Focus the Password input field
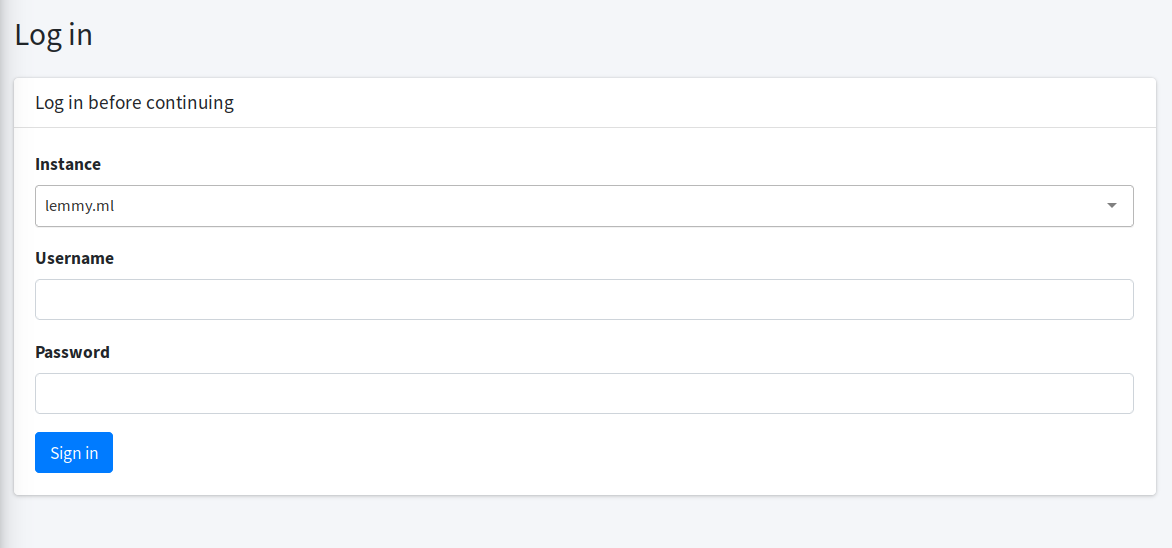Viewport: 1172px width, 548px height. click(584, 393)
